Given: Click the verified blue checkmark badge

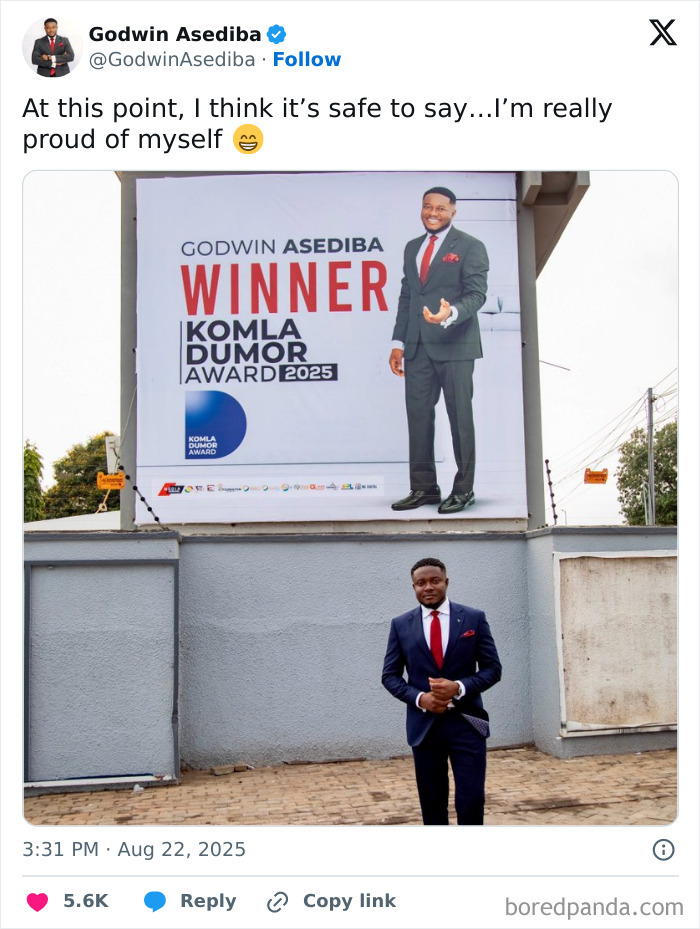Looking at the screenshot, I should click(277, 32).
